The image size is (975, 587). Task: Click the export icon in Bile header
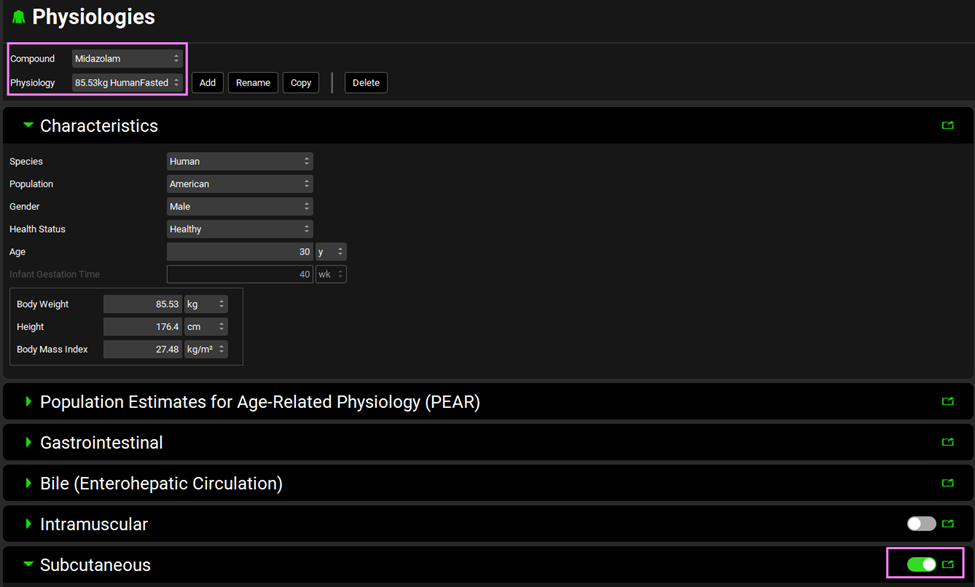point(948,483)
